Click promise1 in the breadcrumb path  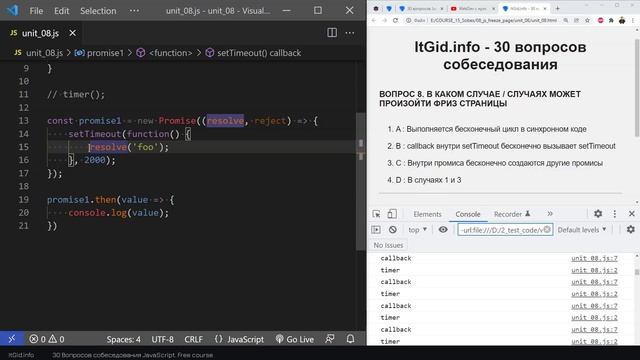(x=105, y=53)
